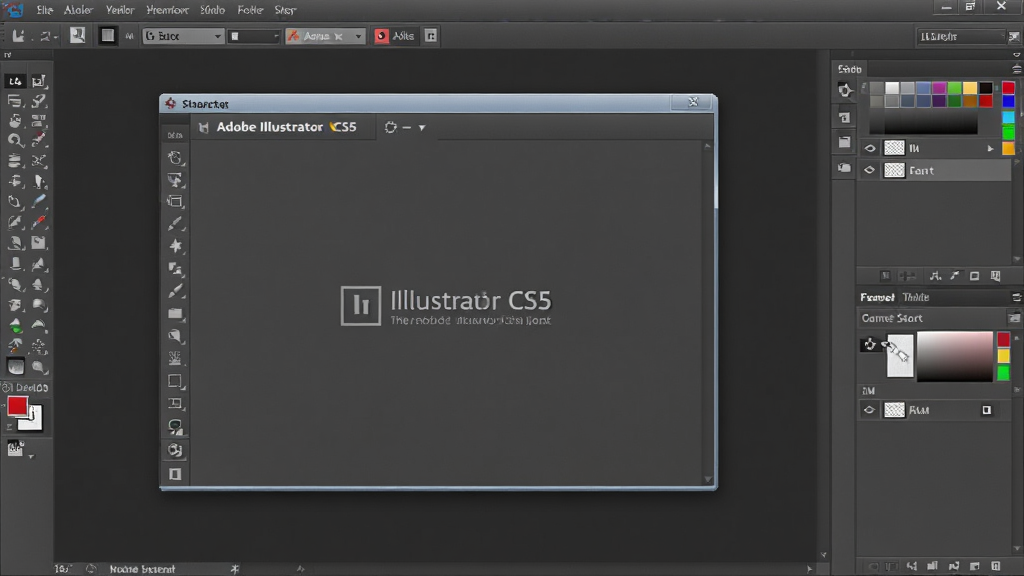
Task: Open the Shdb panel options menu
Action: pyautogui.click(x=1016, y=69)
